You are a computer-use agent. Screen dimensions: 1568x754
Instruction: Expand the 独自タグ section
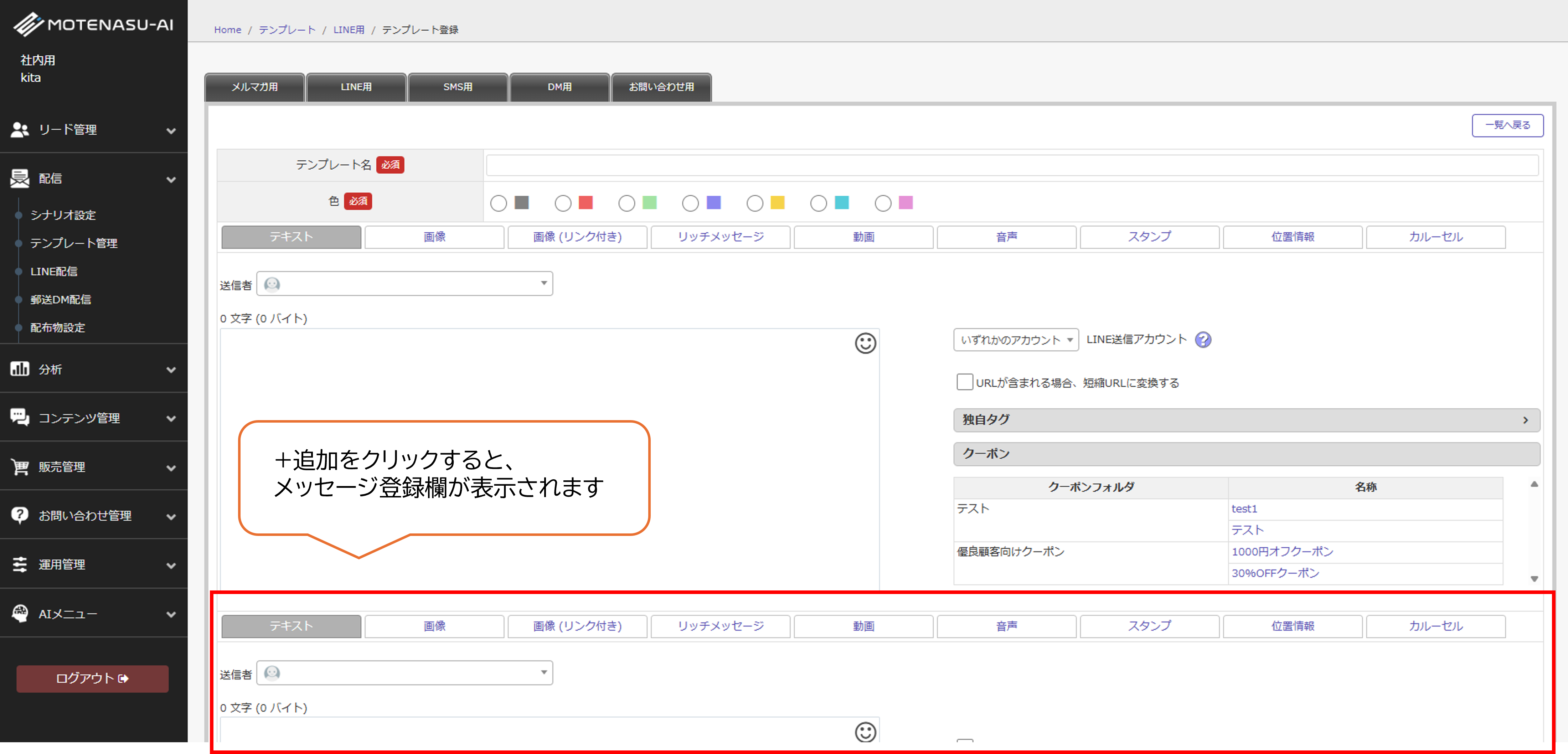(1246, 420)
